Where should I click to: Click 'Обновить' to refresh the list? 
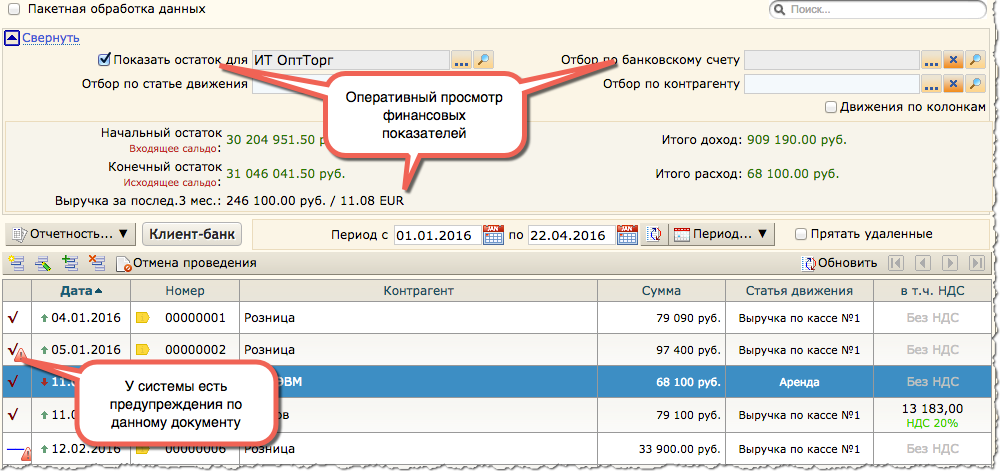(840, 263)
